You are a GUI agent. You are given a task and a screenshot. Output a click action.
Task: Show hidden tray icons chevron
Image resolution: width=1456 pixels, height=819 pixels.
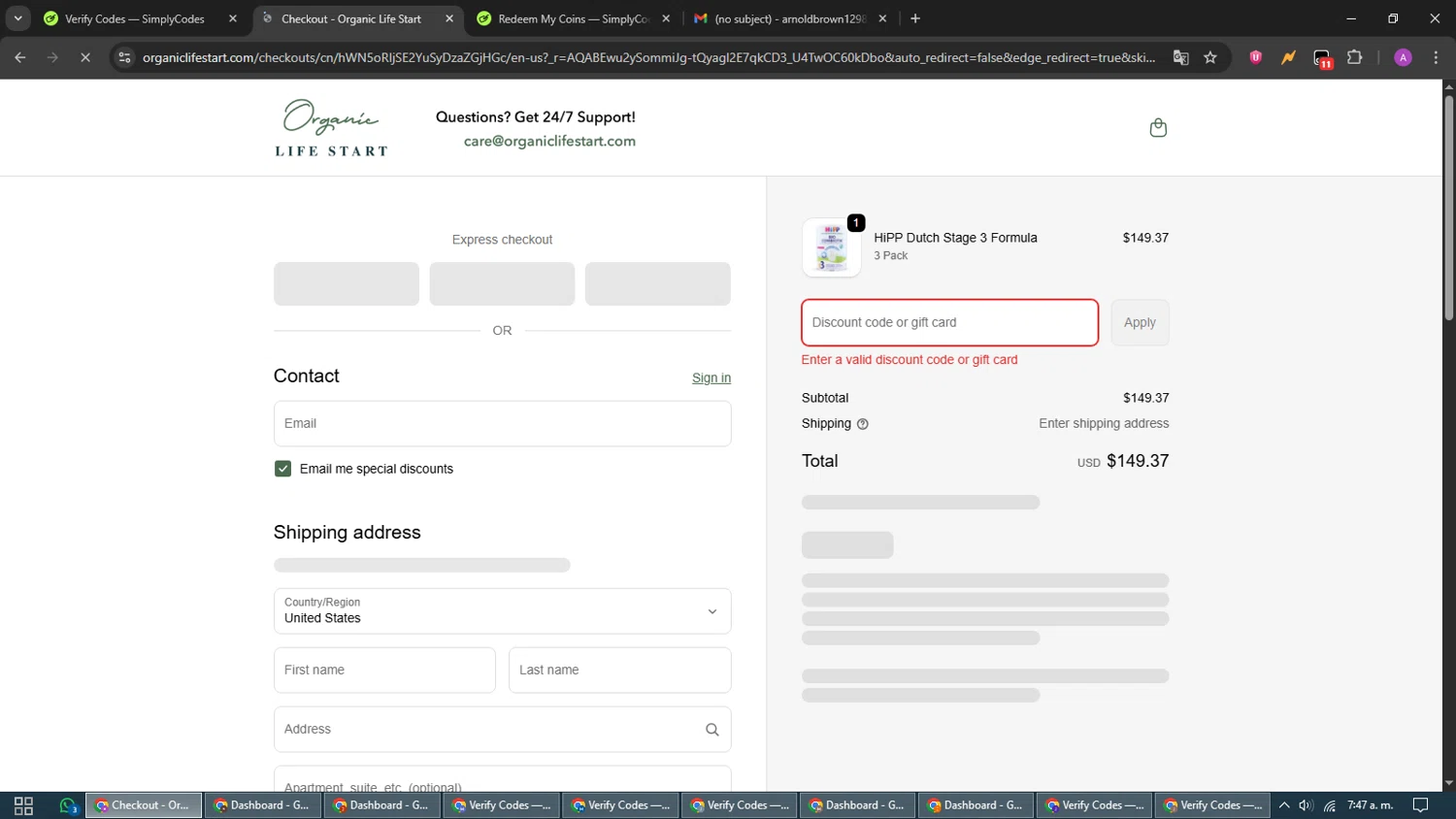click(x=1284, y=805)
